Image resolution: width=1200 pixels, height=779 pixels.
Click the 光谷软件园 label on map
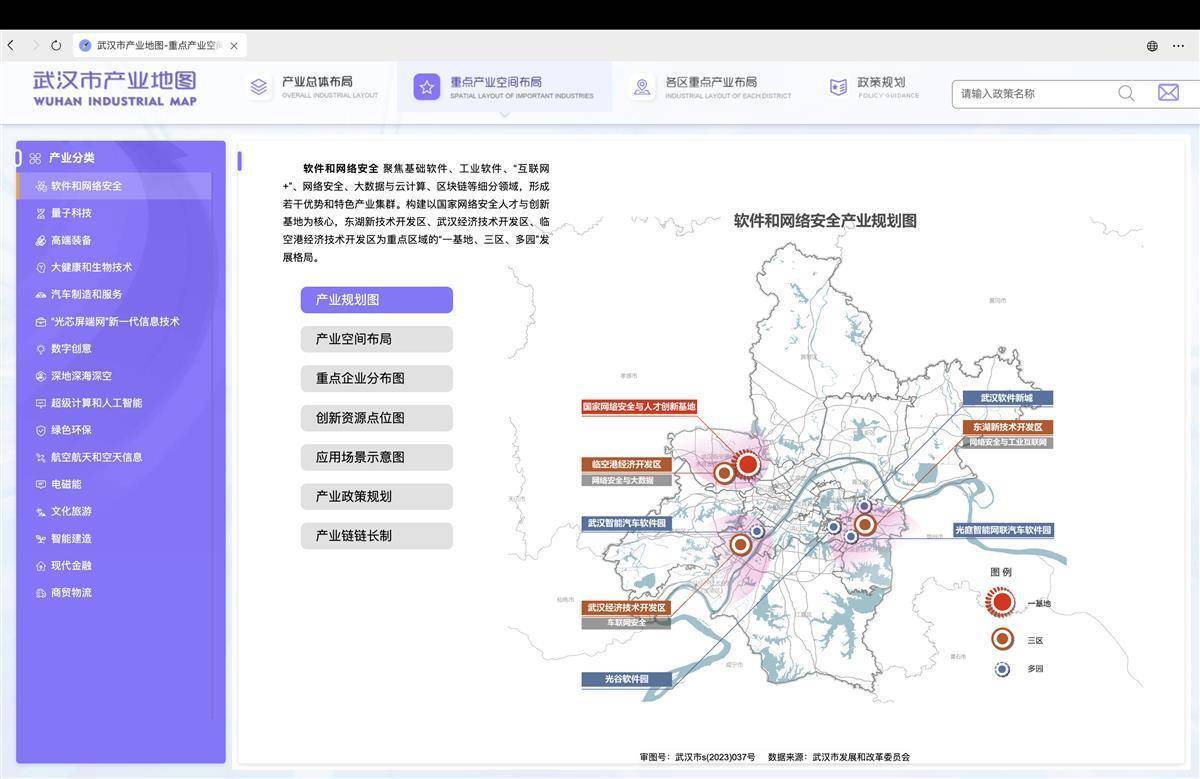pos(626,679)
